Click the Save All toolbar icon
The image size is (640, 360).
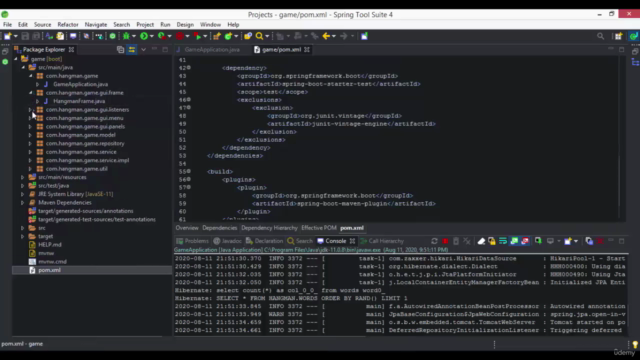coord(36,36)
